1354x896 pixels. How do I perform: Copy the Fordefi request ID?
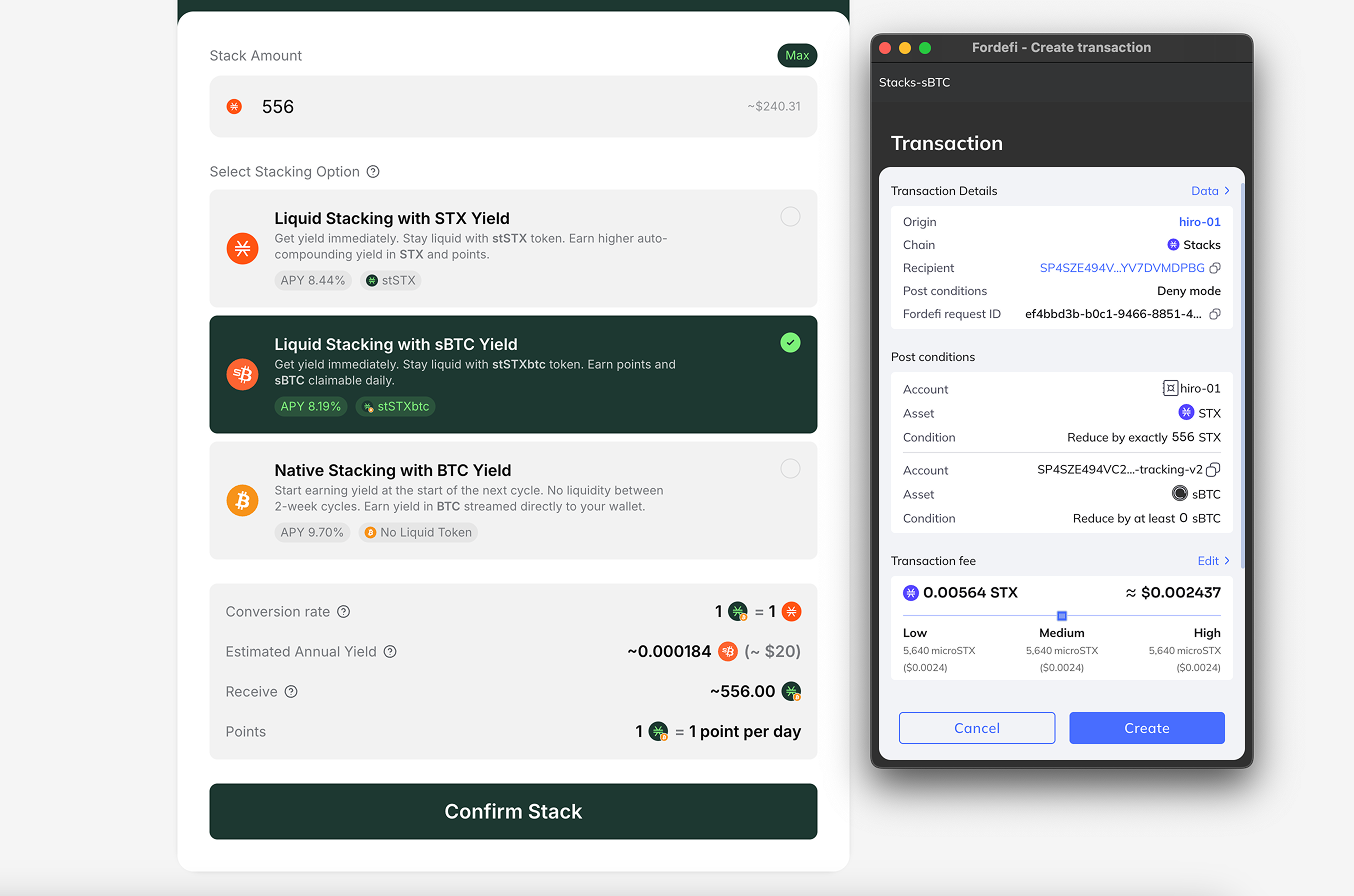[1215, 314]
